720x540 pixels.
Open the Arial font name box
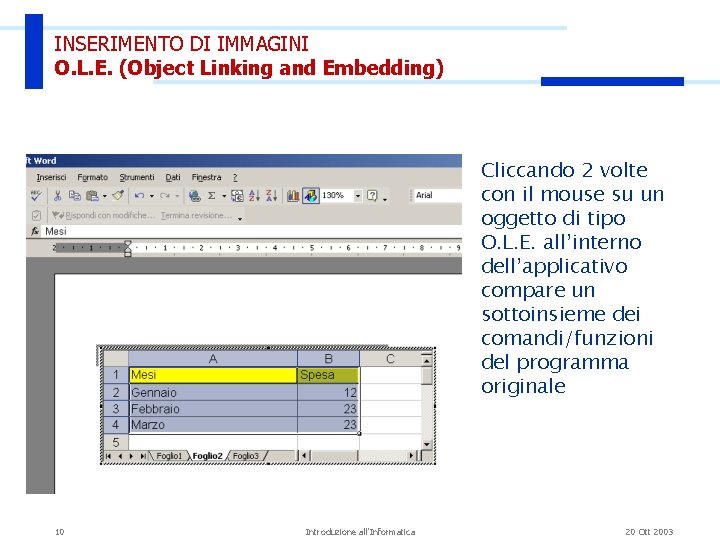[x=438, y=195]
